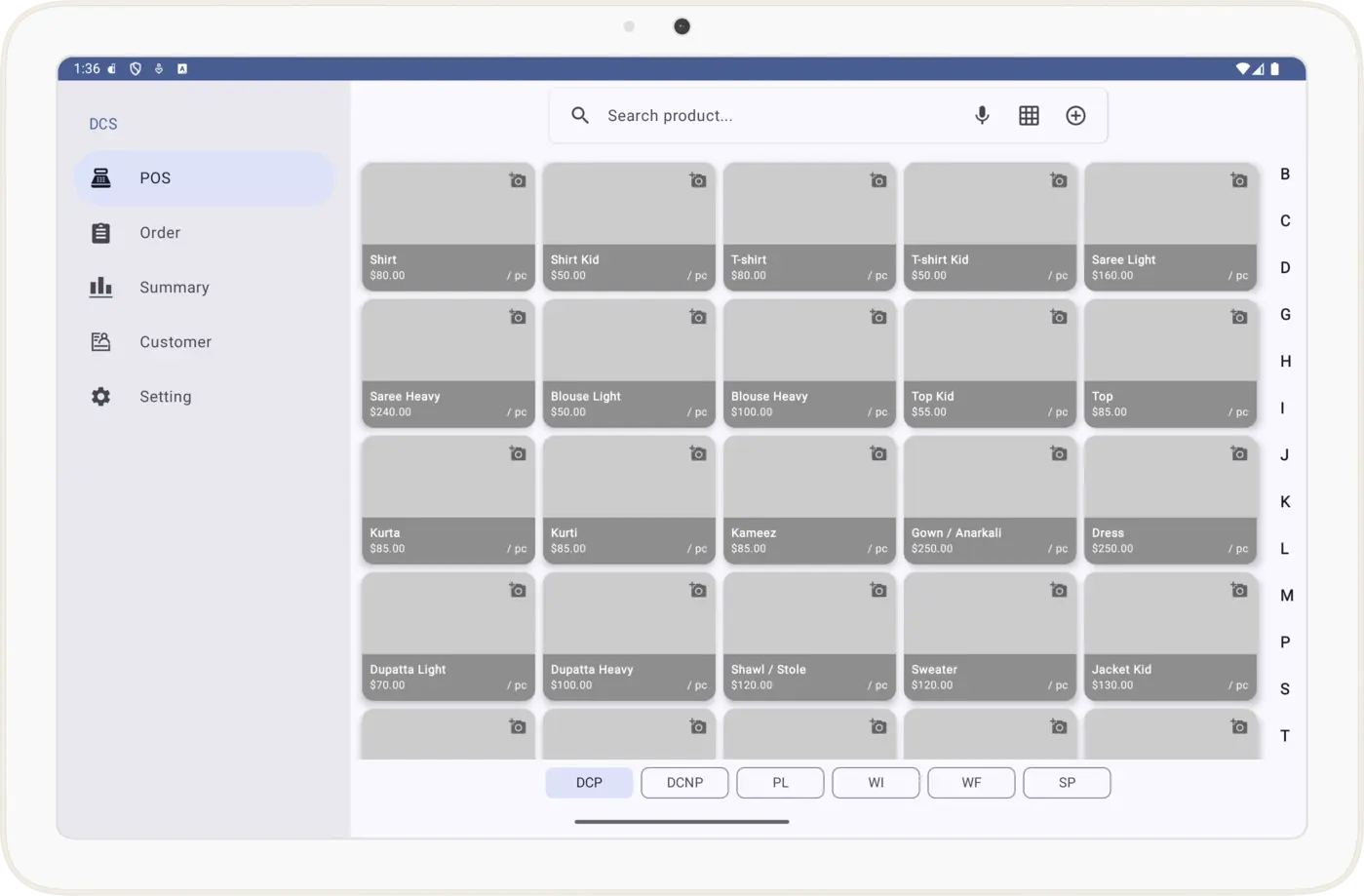Activate voice search with the microphone icon
This screenshot has width=1364, height=896.
tap(982, 115)
